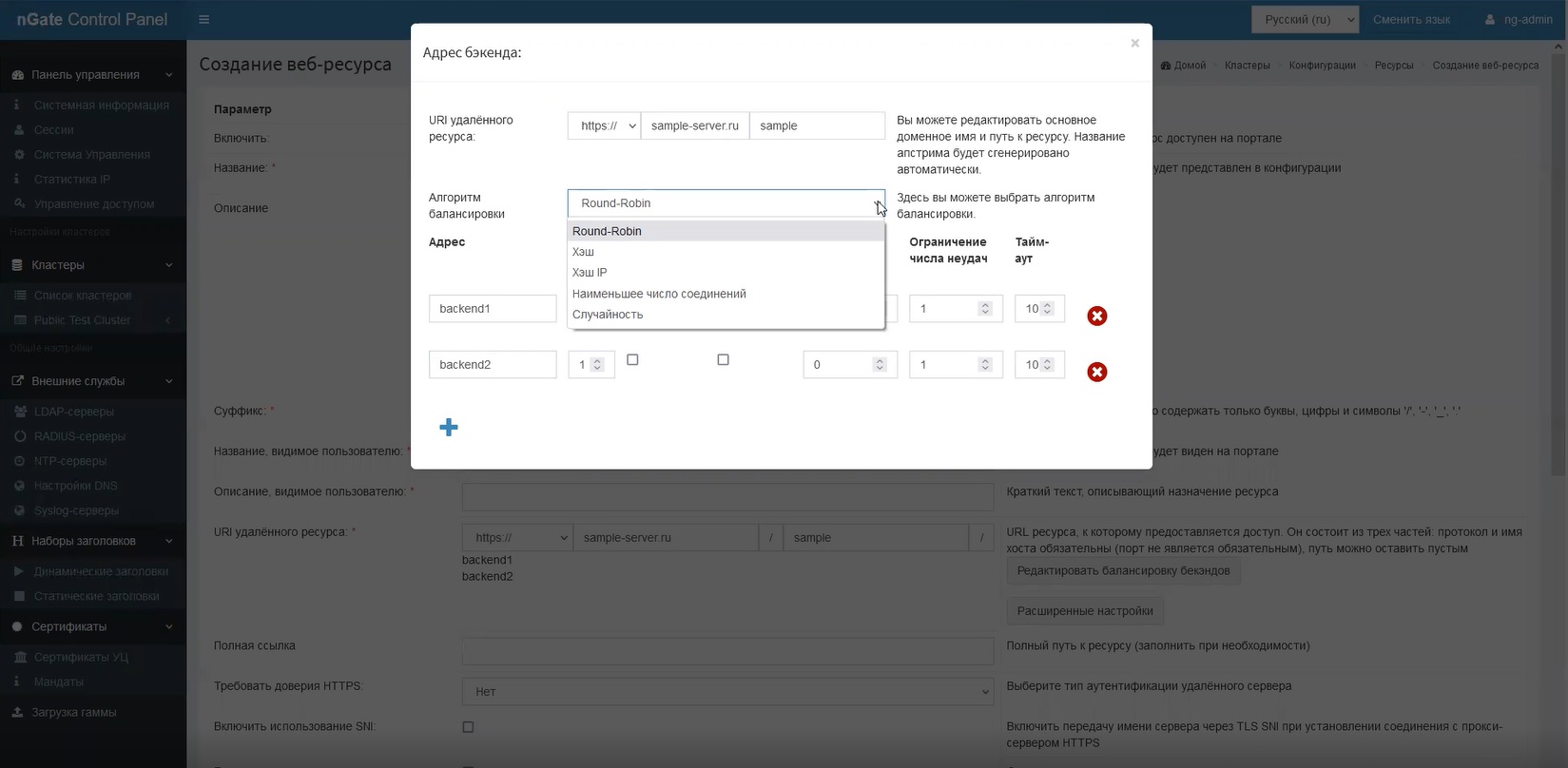Viewport: 1568px width, 768px height.
Task: Open Системная информация in sidebar
Action: pyautogui.click(x=93, y=106)
